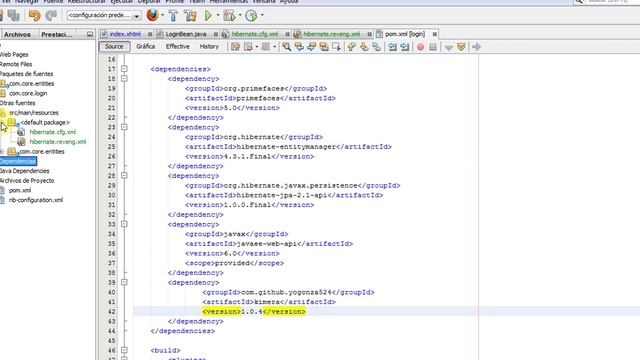This screenshot has height=360, width=640.
Task: Click the Clean and Build icon
Action: click(190, 16)
